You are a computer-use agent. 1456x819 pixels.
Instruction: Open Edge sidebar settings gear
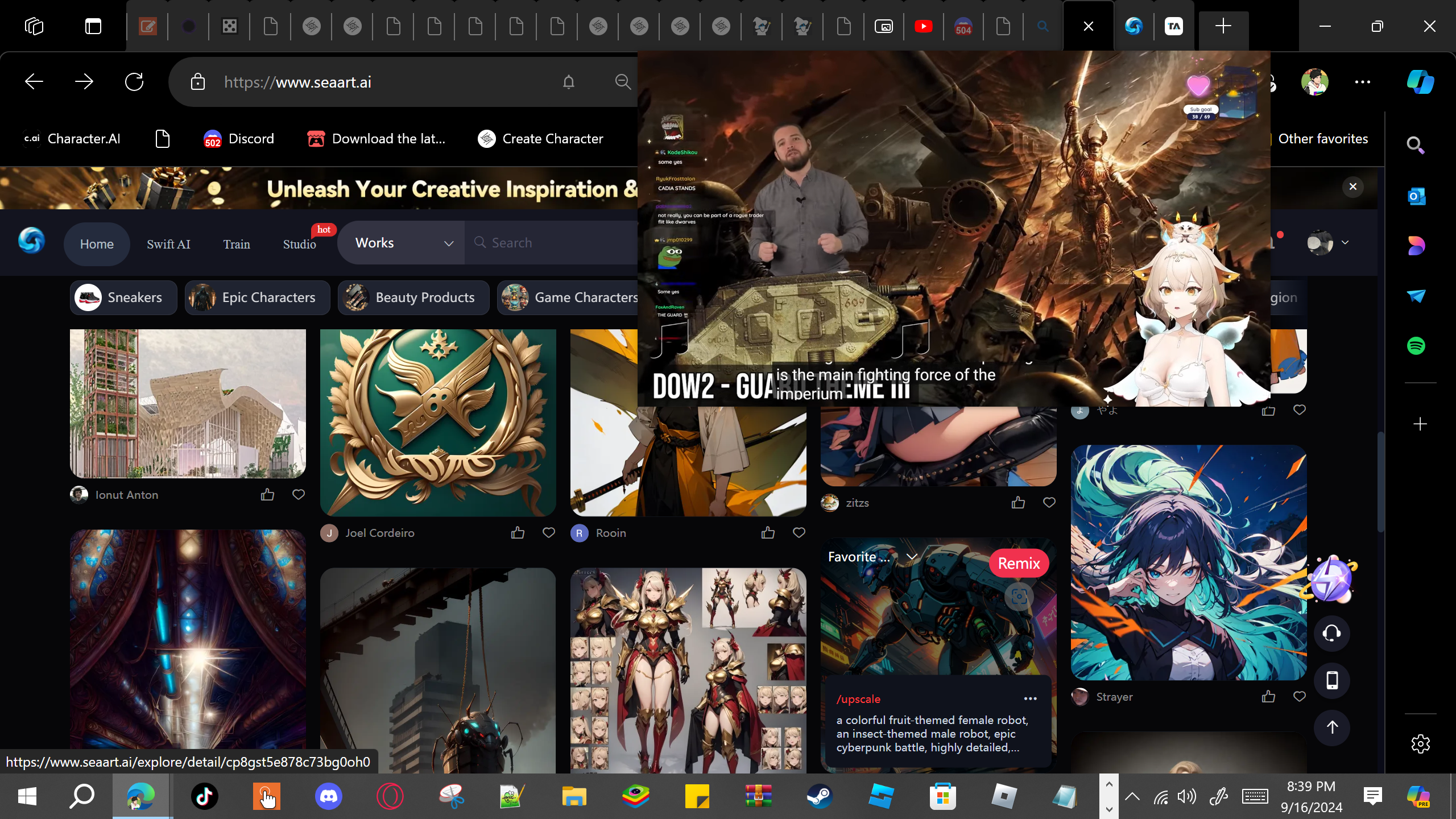[1420, 744]
